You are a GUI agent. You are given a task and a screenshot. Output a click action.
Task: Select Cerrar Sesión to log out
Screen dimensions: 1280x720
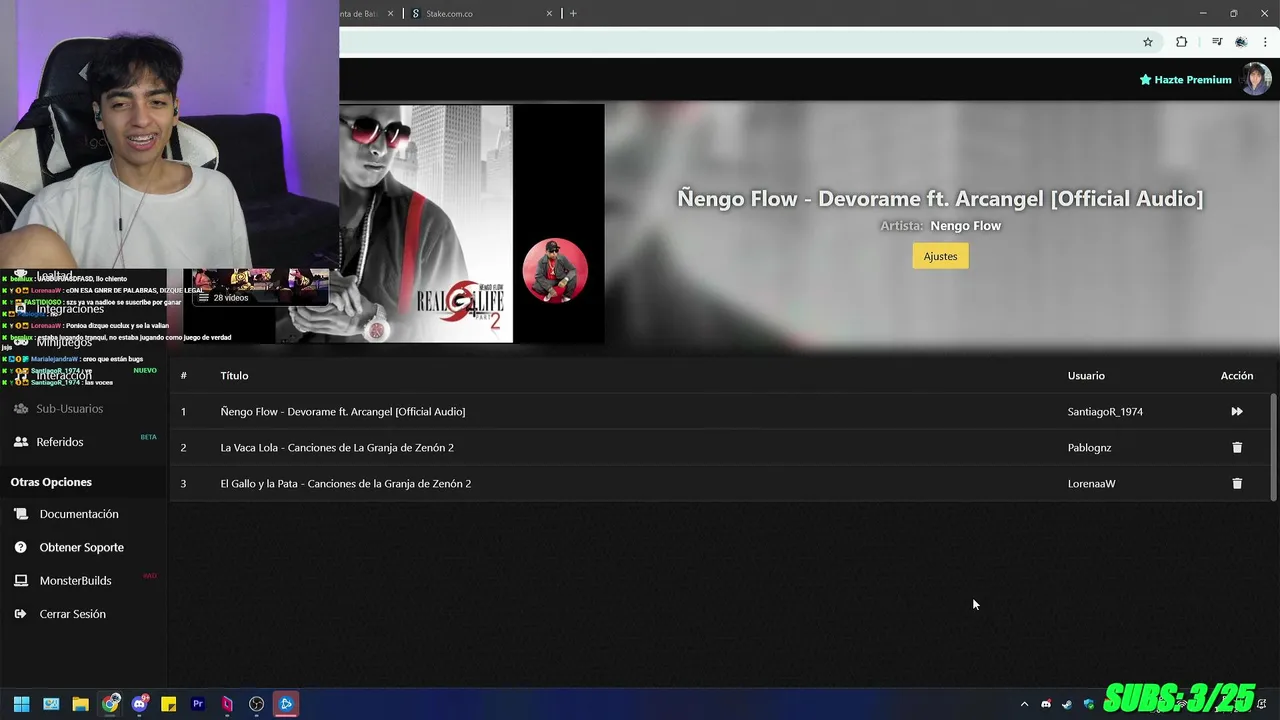tap(72, 614)
